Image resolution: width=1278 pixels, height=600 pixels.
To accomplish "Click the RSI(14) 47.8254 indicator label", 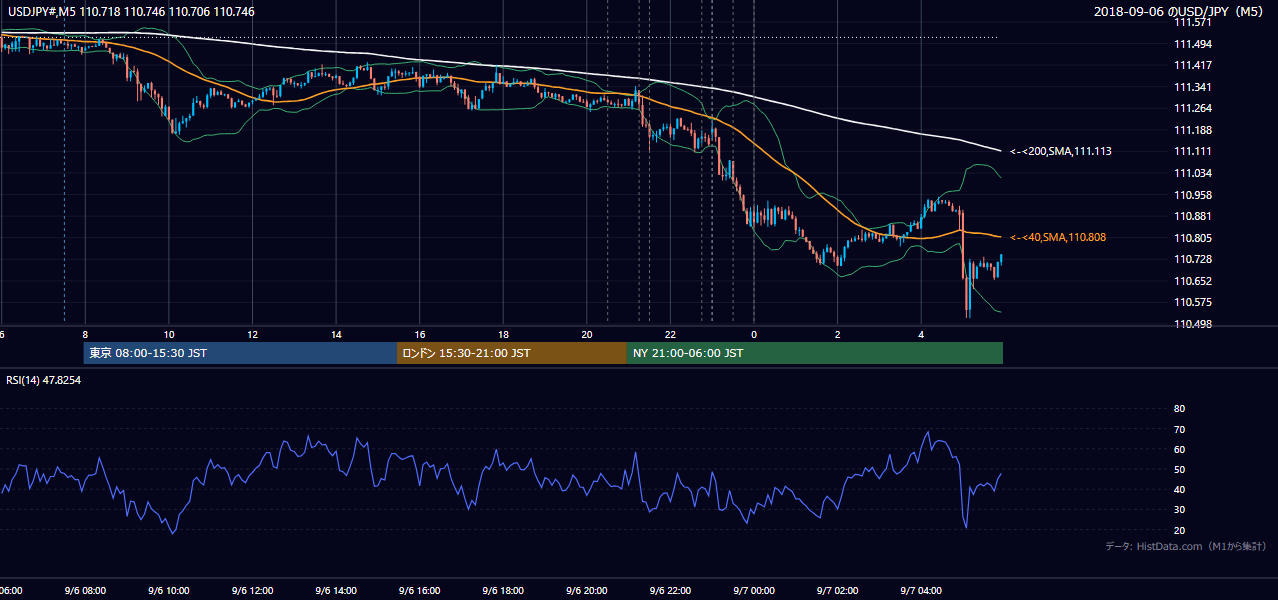I will pyautogui.click(x=43, y=380).
